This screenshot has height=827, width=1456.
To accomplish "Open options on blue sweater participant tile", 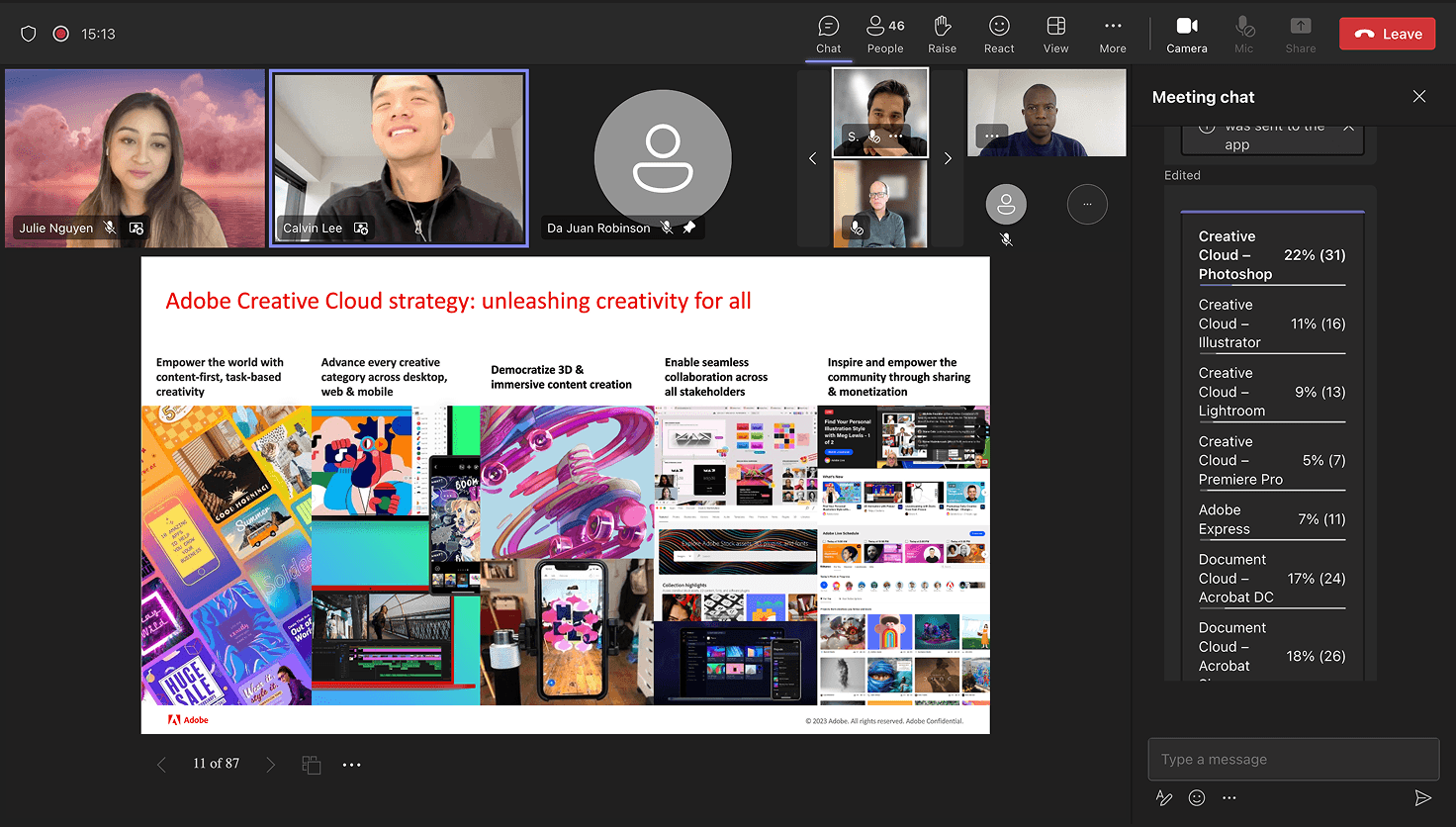I will [991, 135].
